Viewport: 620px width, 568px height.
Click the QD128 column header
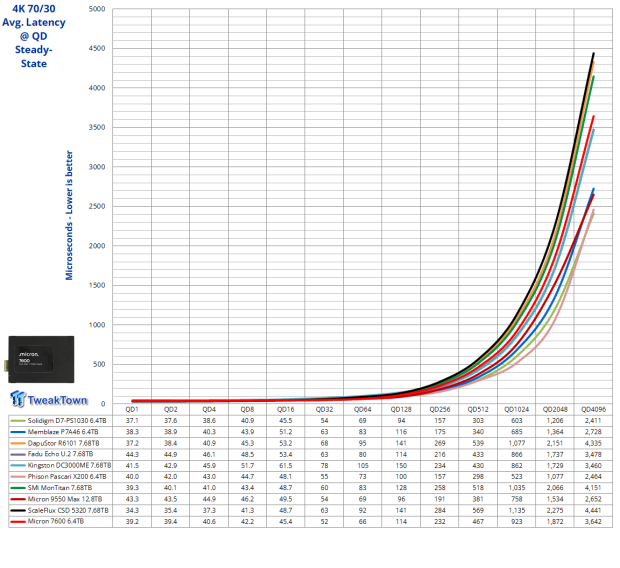click(401, 409)
